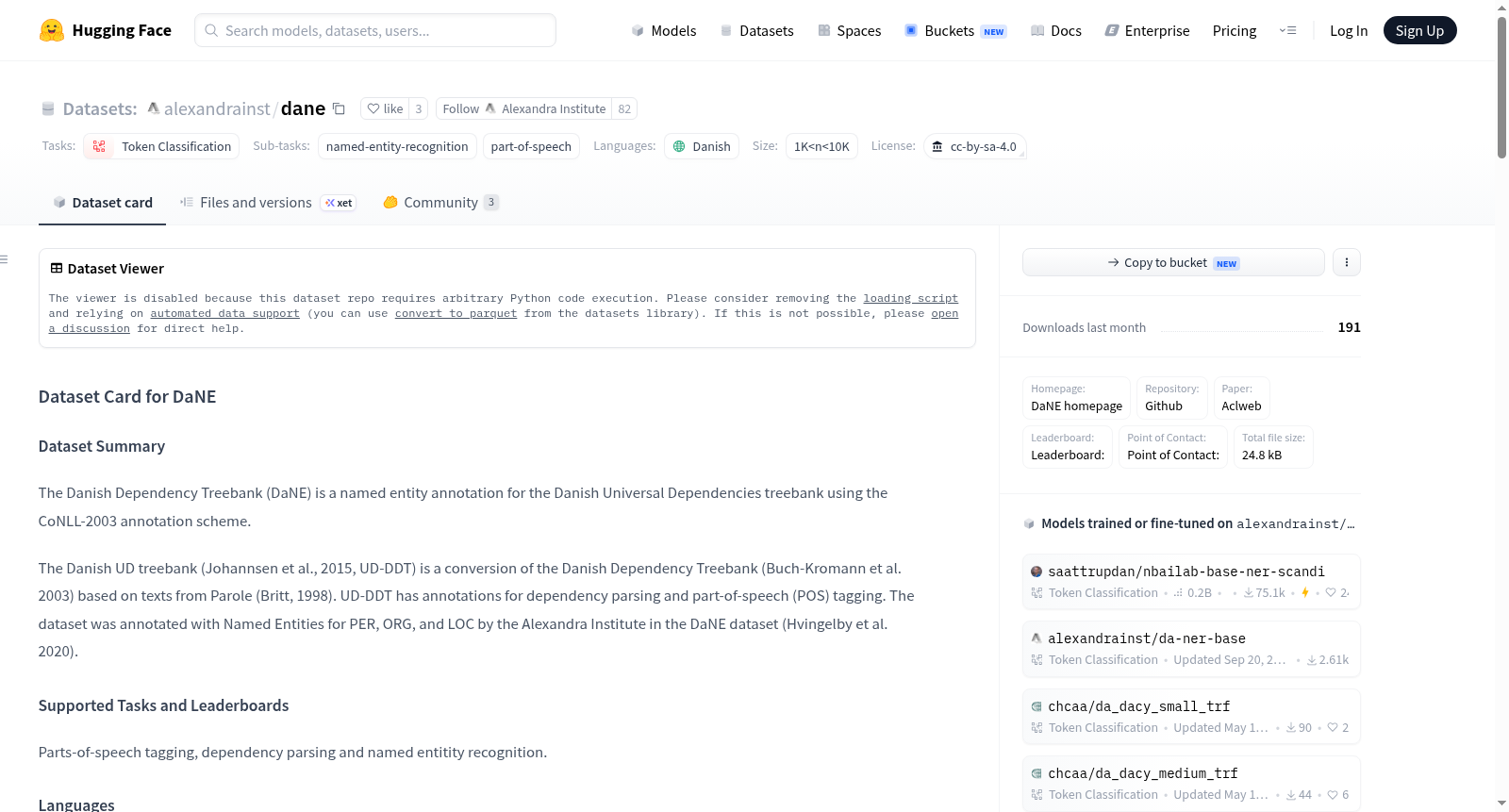Click the Danish language tag
1509x812 pixels.
702,146
